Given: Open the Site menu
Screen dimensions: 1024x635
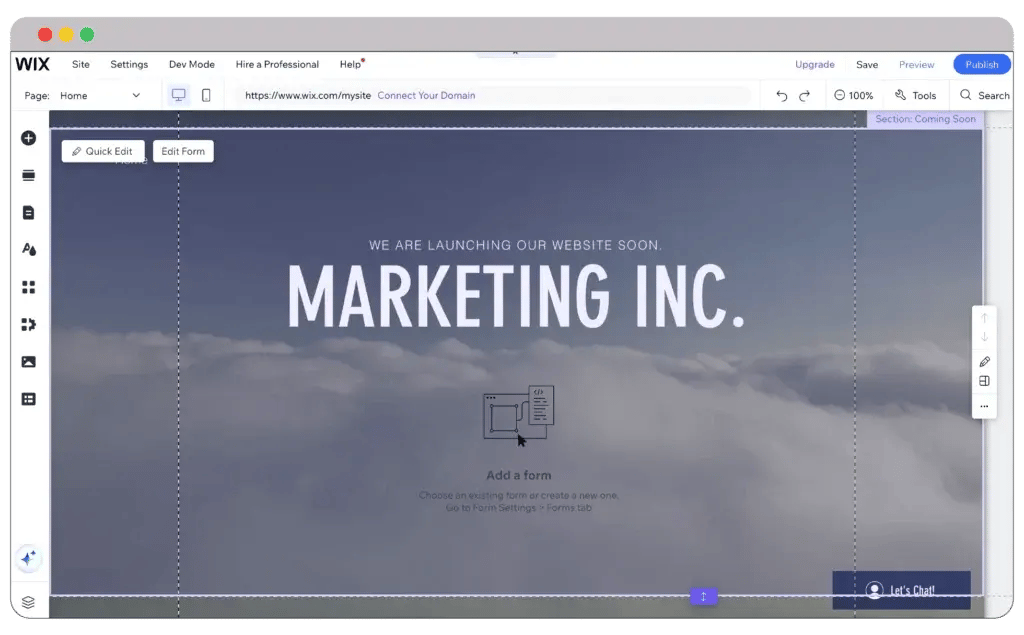Looking at the screenshot, I should pyautogui.click(x=81, y=64).
